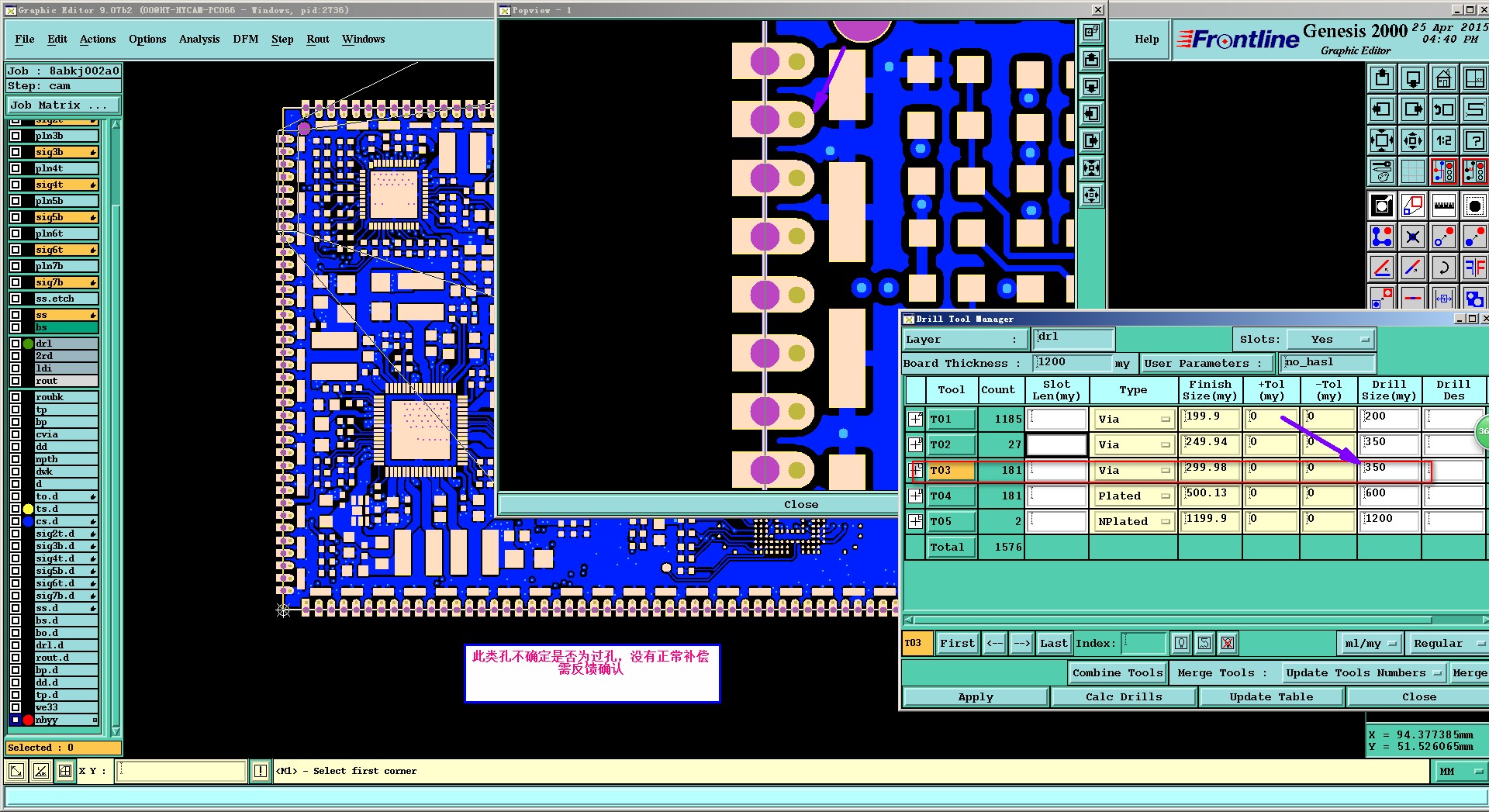Toggle the grid display icon

(1413, 171)
